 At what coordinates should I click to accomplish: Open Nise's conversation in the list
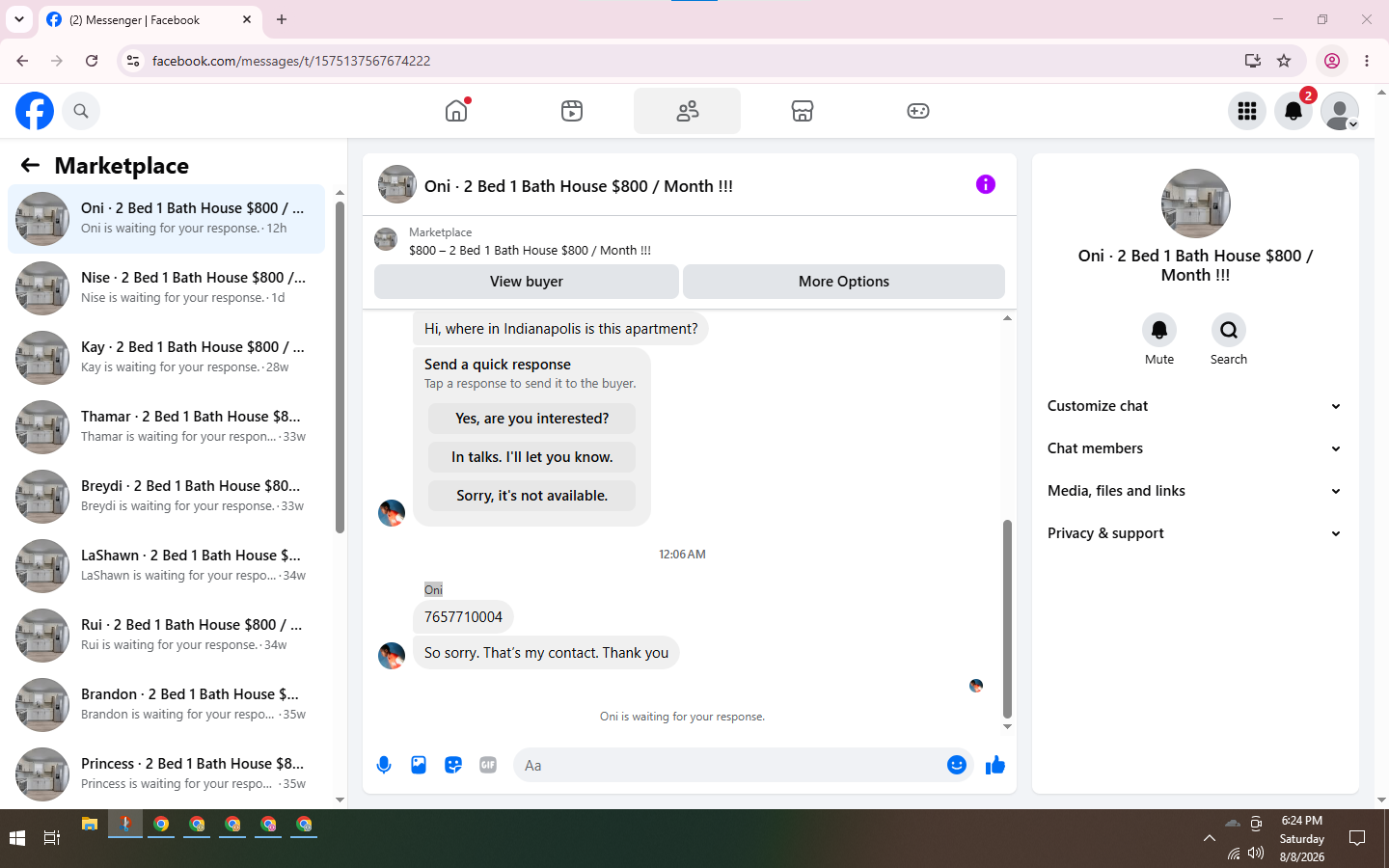(x=166, y=288)
